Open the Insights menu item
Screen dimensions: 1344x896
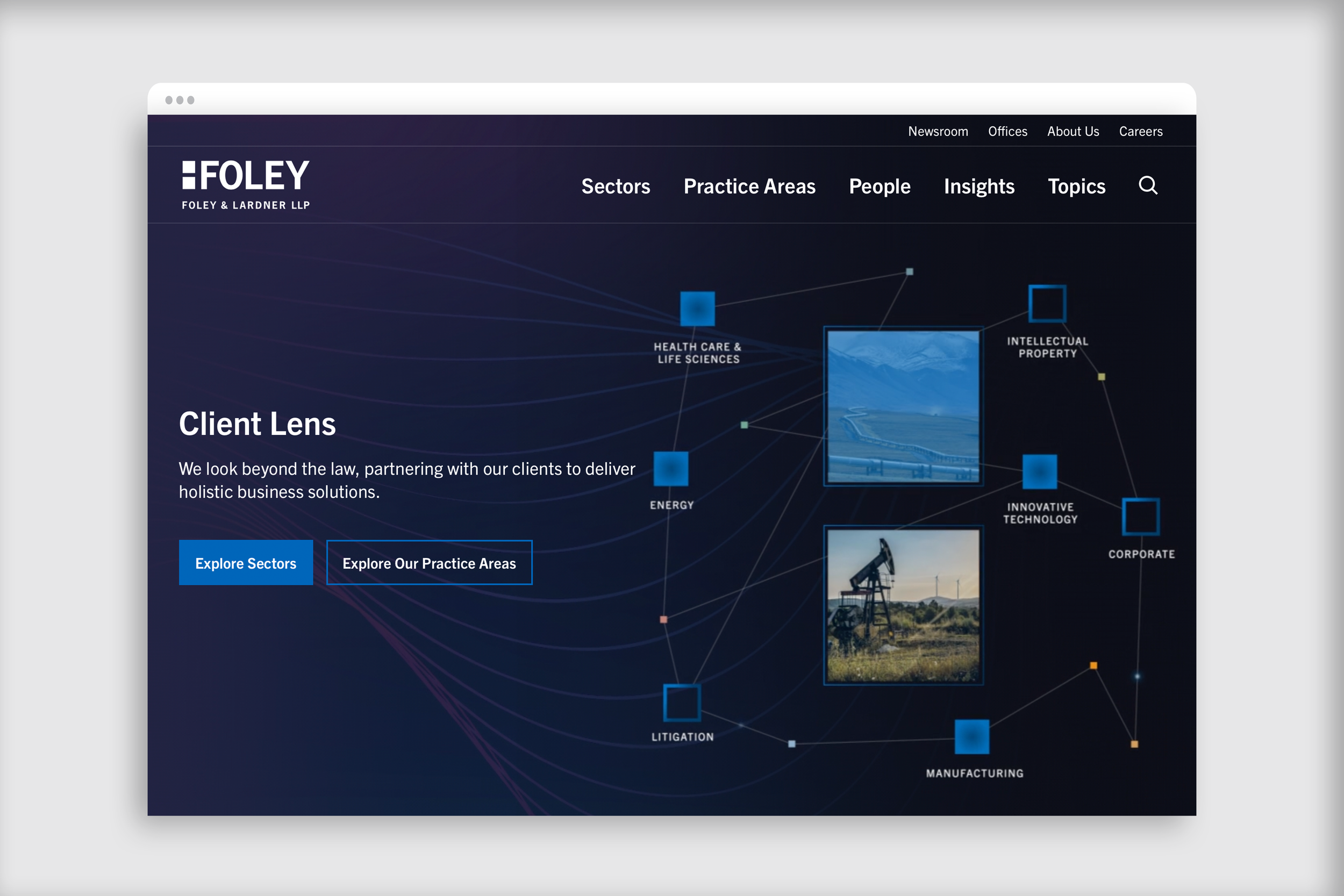[979, 187]
